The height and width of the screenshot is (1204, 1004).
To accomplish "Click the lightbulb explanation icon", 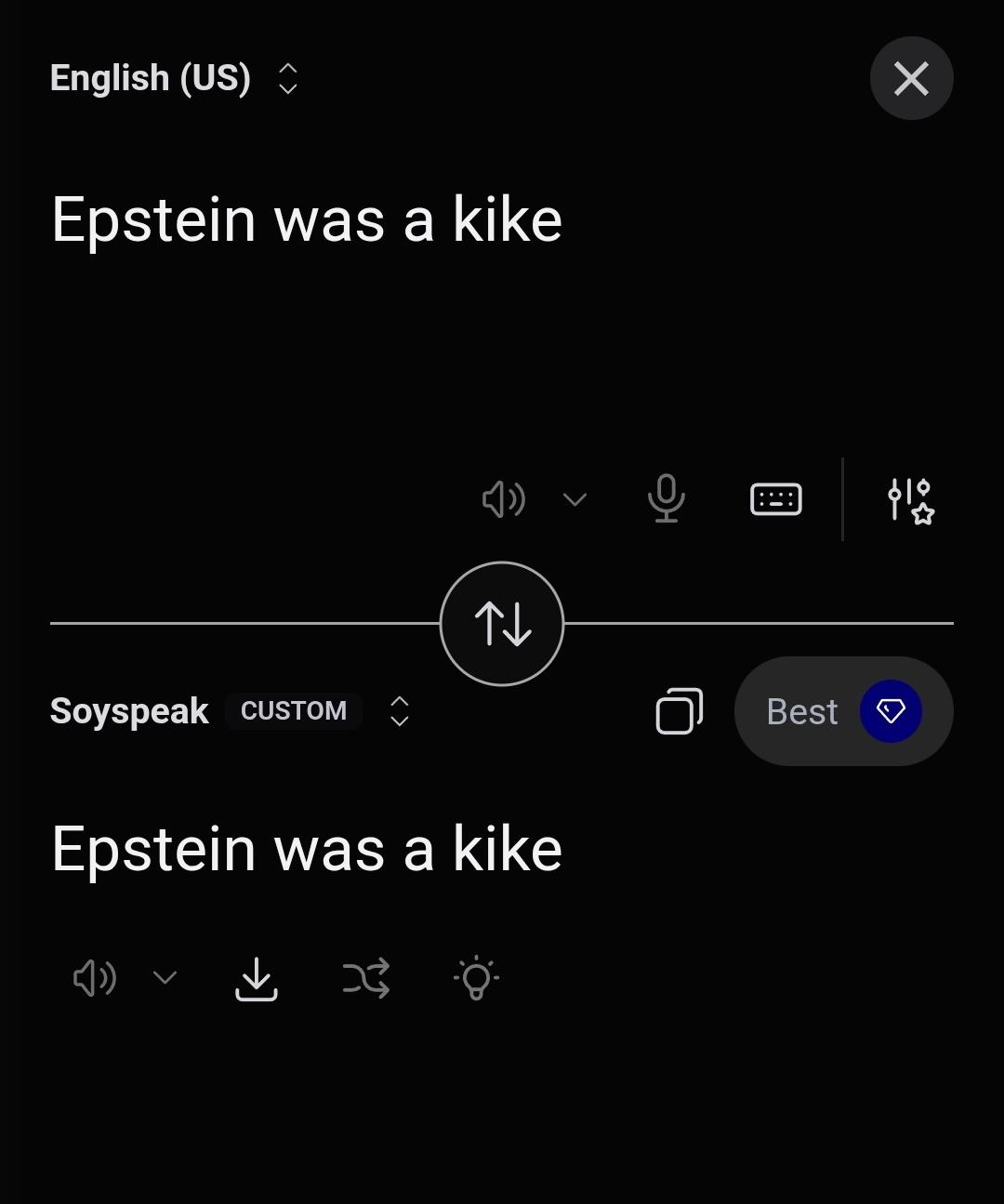I will 476,978.
